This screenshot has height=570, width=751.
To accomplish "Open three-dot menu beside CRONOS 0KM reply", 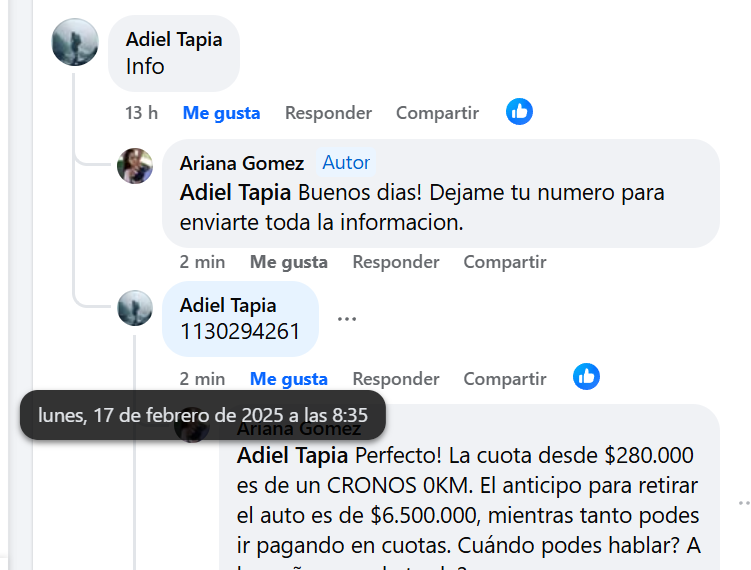I will pos(744,503).
